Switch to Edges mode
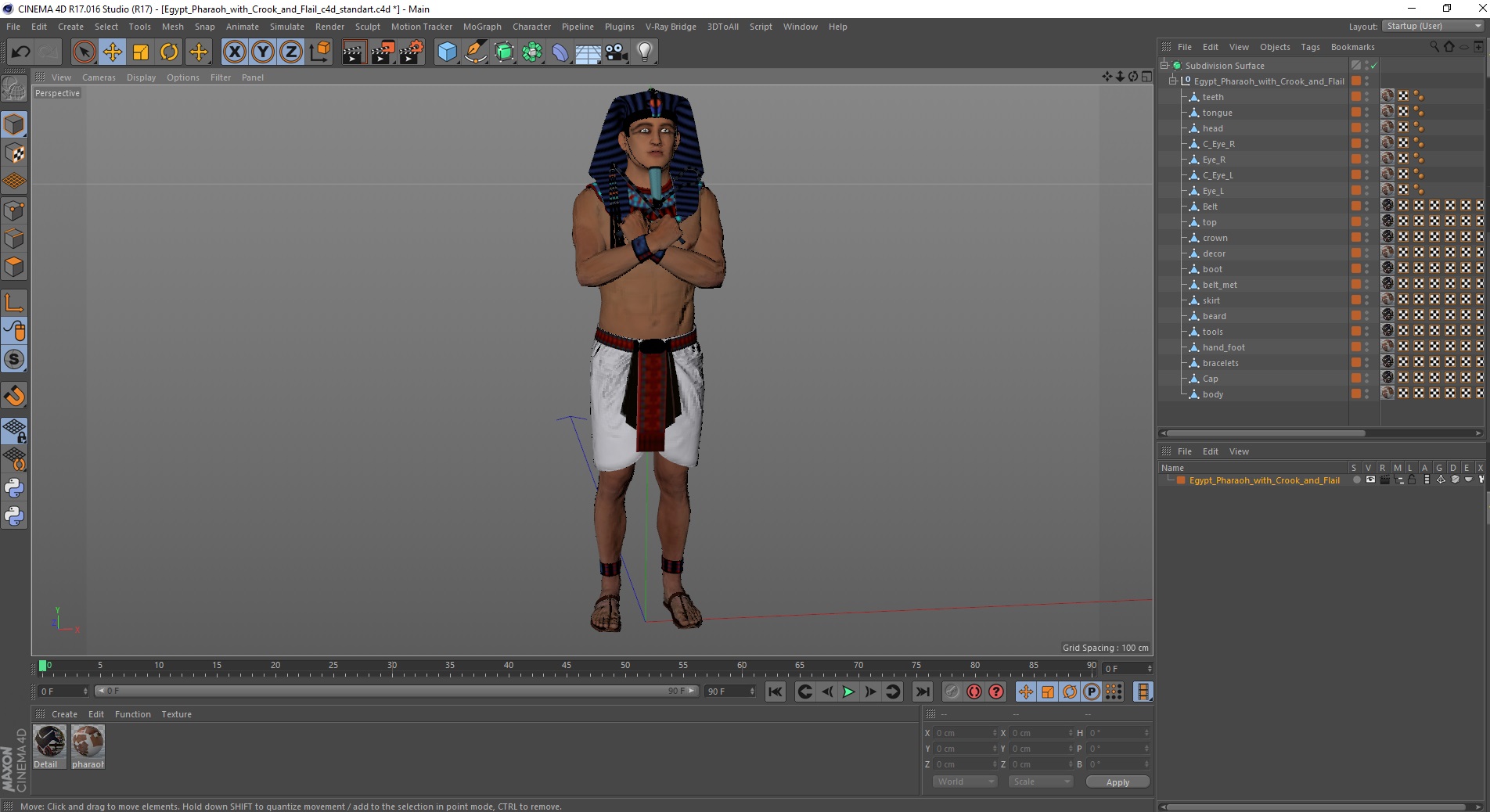This screenshot has width=1490, height=812. [x=14, y=238]
